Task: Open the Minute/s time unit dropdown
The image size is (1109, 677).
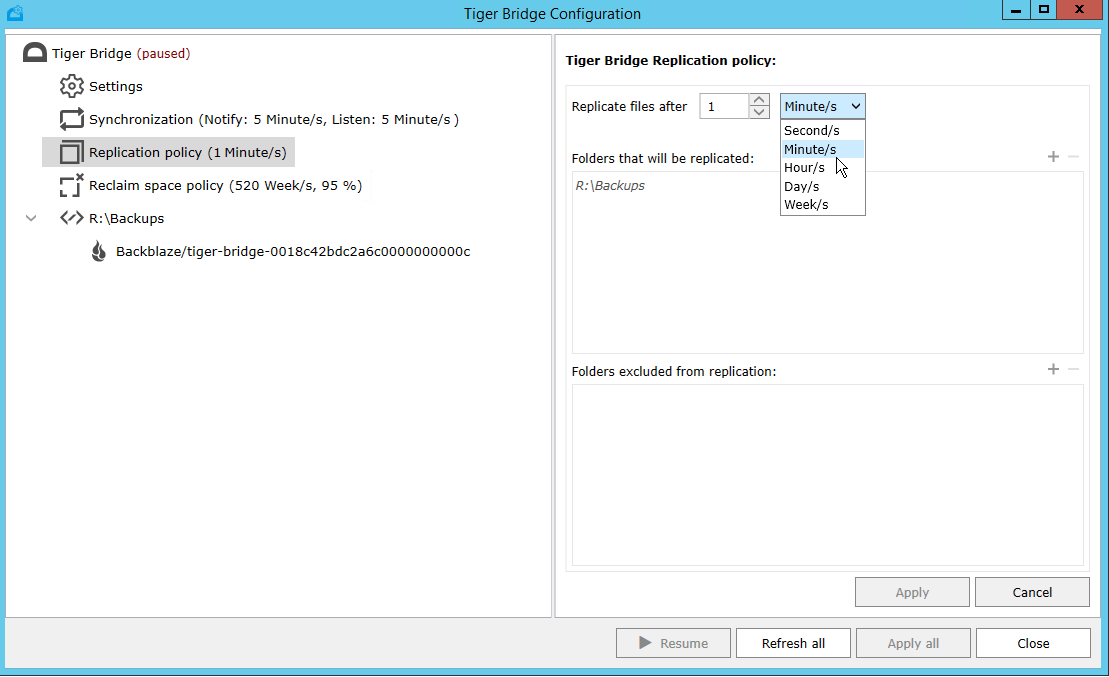Action: (x=823, y=106)
